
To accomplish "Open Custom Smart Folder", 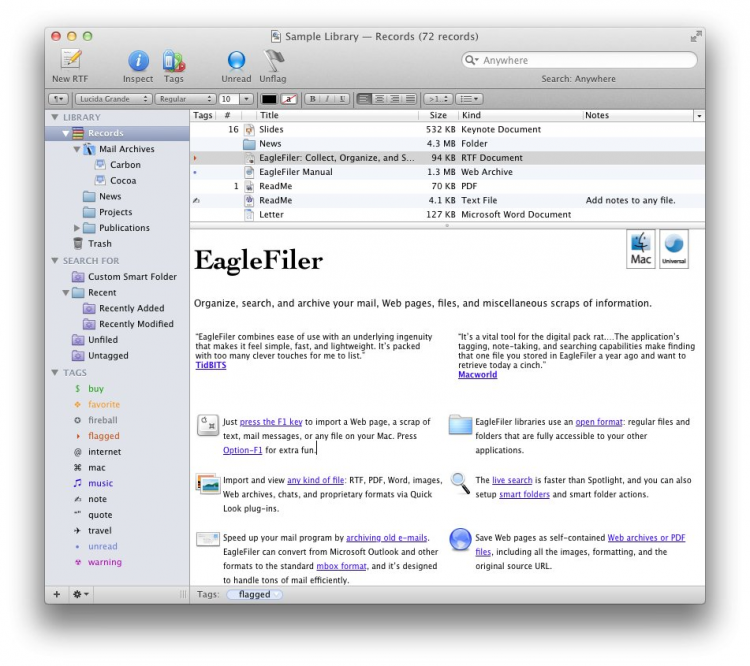I will pos(132,277).
